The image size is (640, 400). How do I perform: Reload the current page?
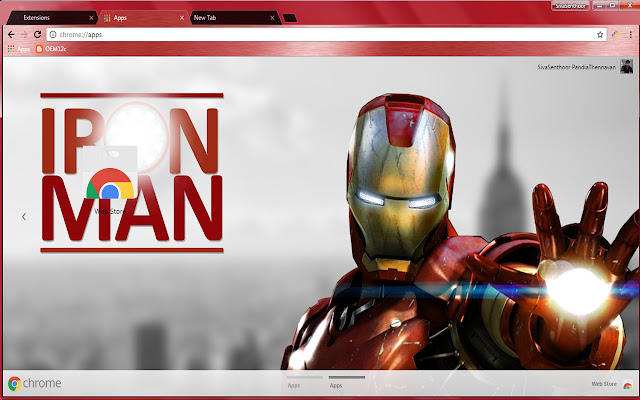(37, 35)
